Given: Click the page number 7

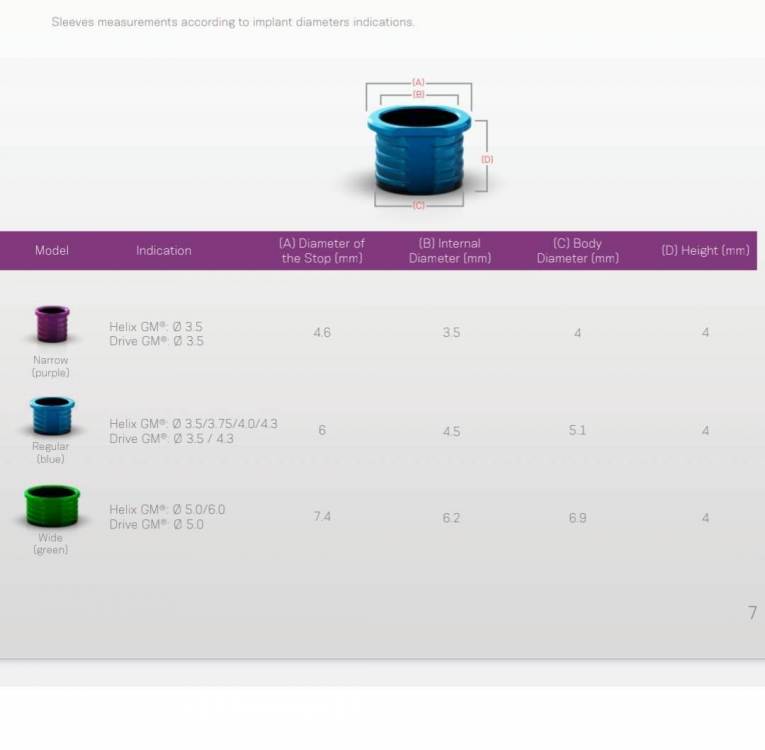Looking at the screenshot, I should click(x=752, y=613).
